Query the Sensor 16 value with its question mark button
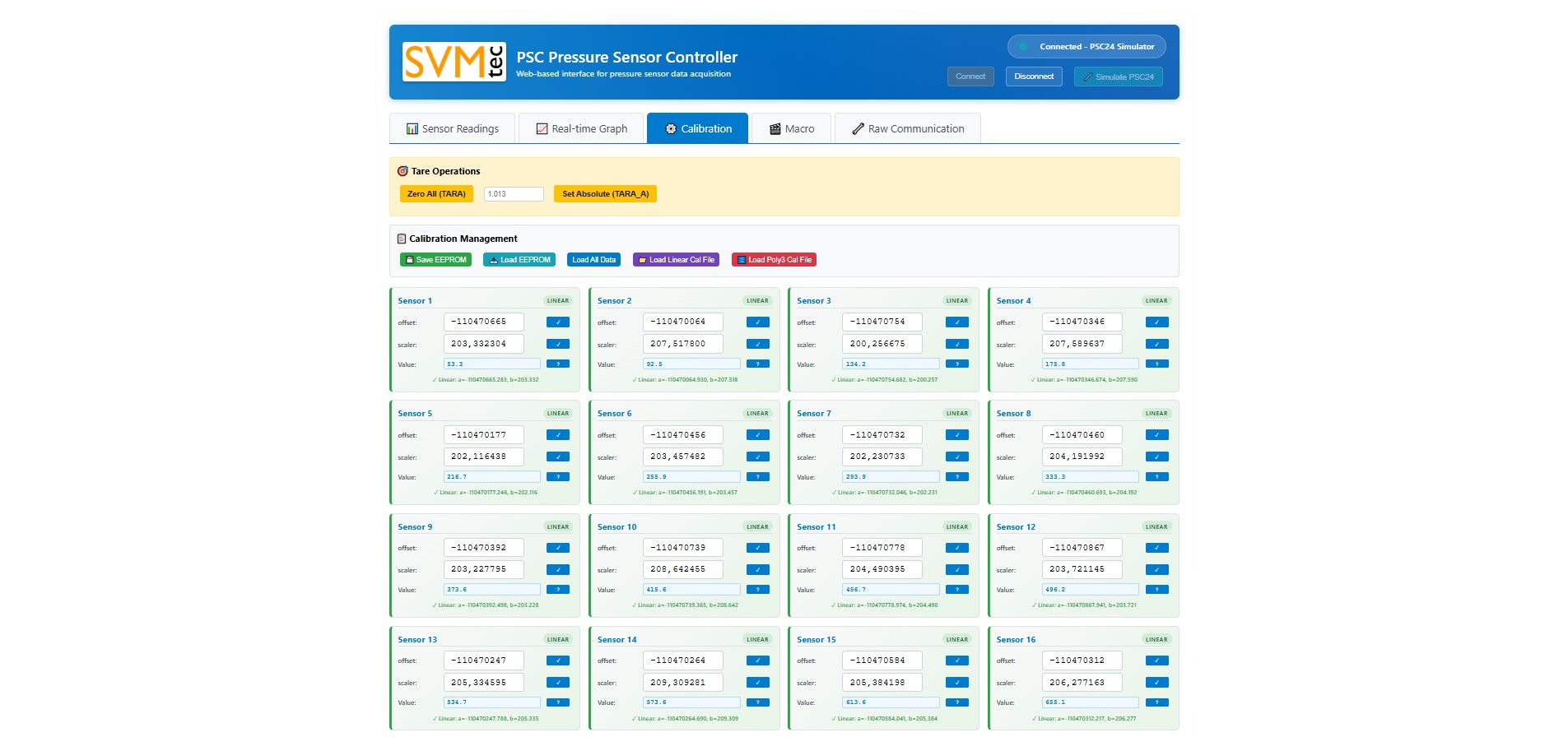 (1156, 702)
